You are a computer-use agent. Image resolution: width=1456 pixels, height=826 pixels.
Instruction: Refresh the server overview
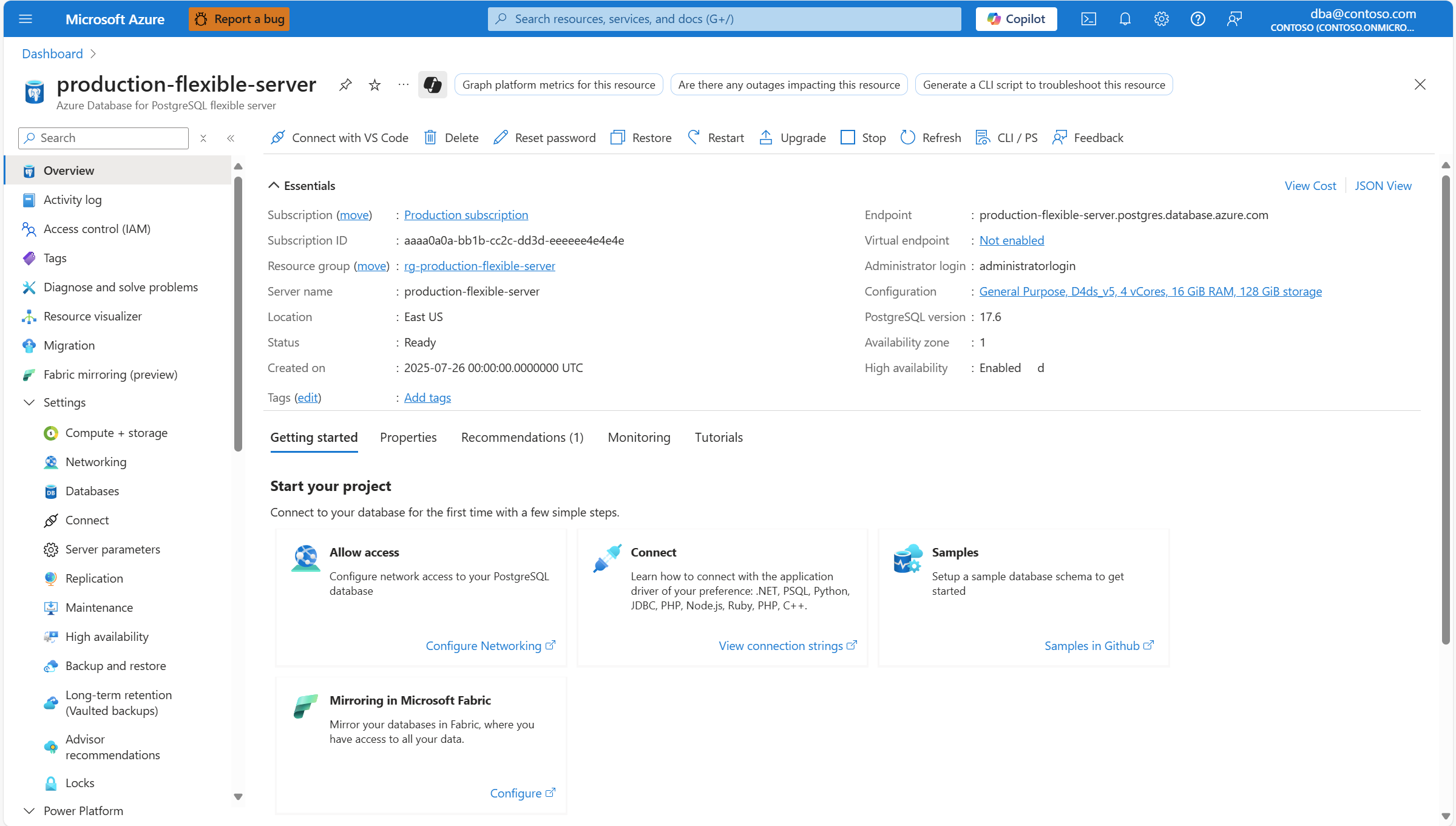point(930,138)
